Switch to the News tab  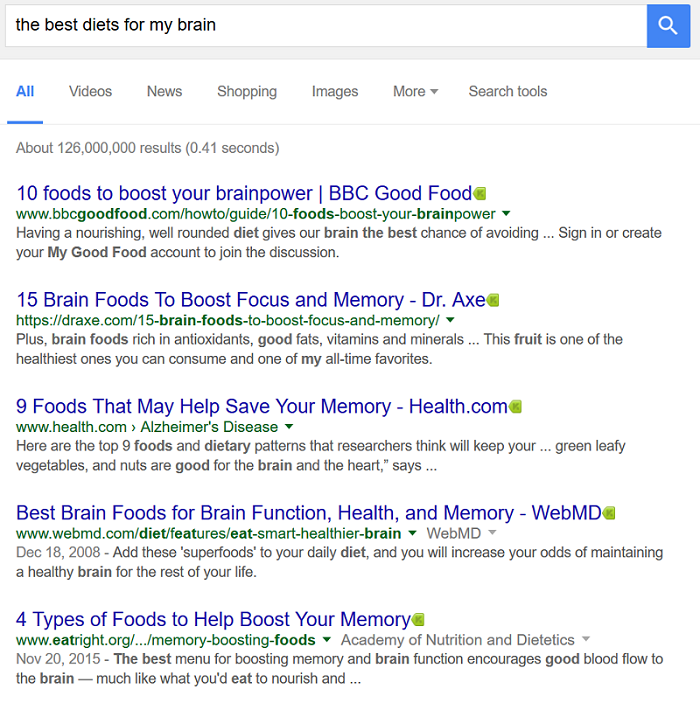coord(164,91)
